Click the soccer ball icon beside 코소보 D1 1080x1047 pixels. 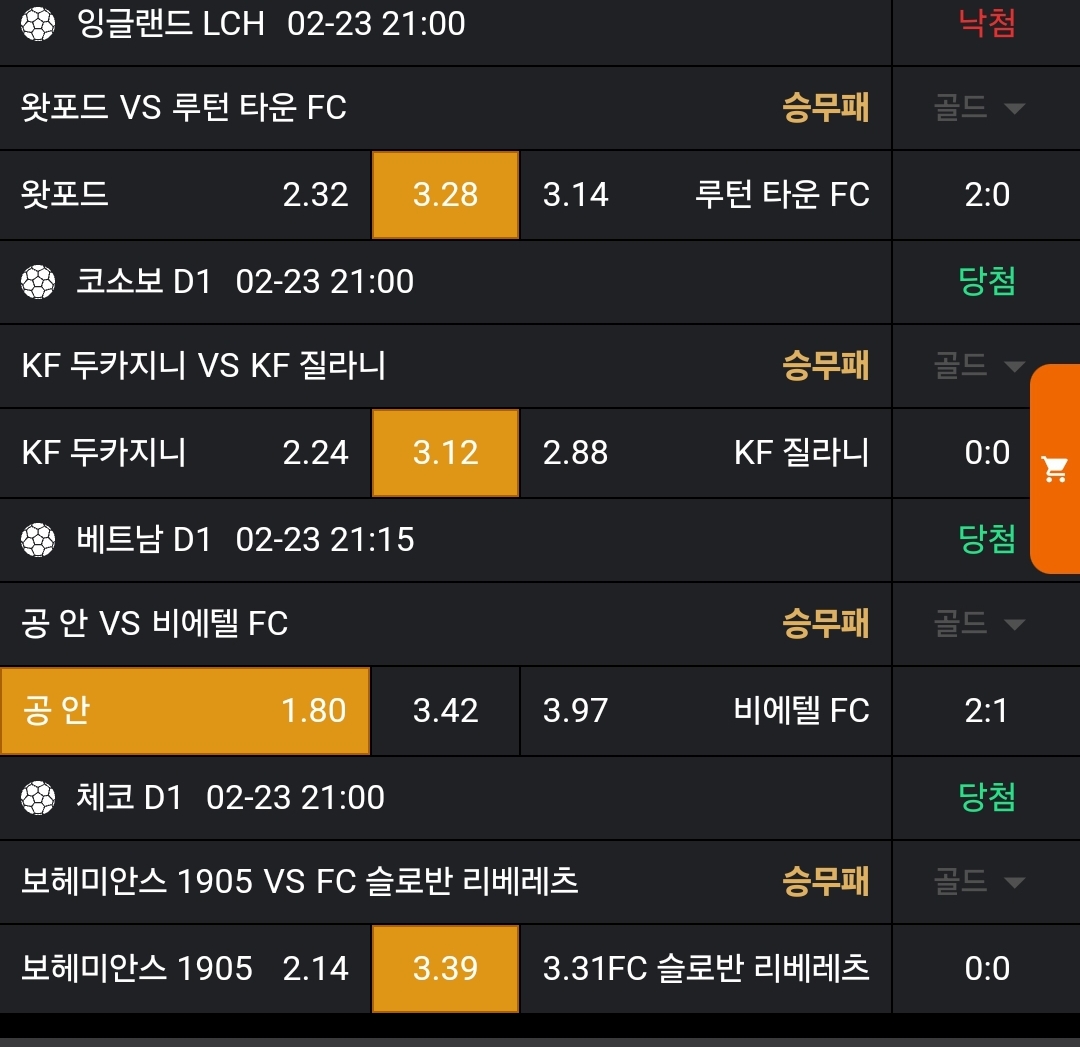coord(38,282)
